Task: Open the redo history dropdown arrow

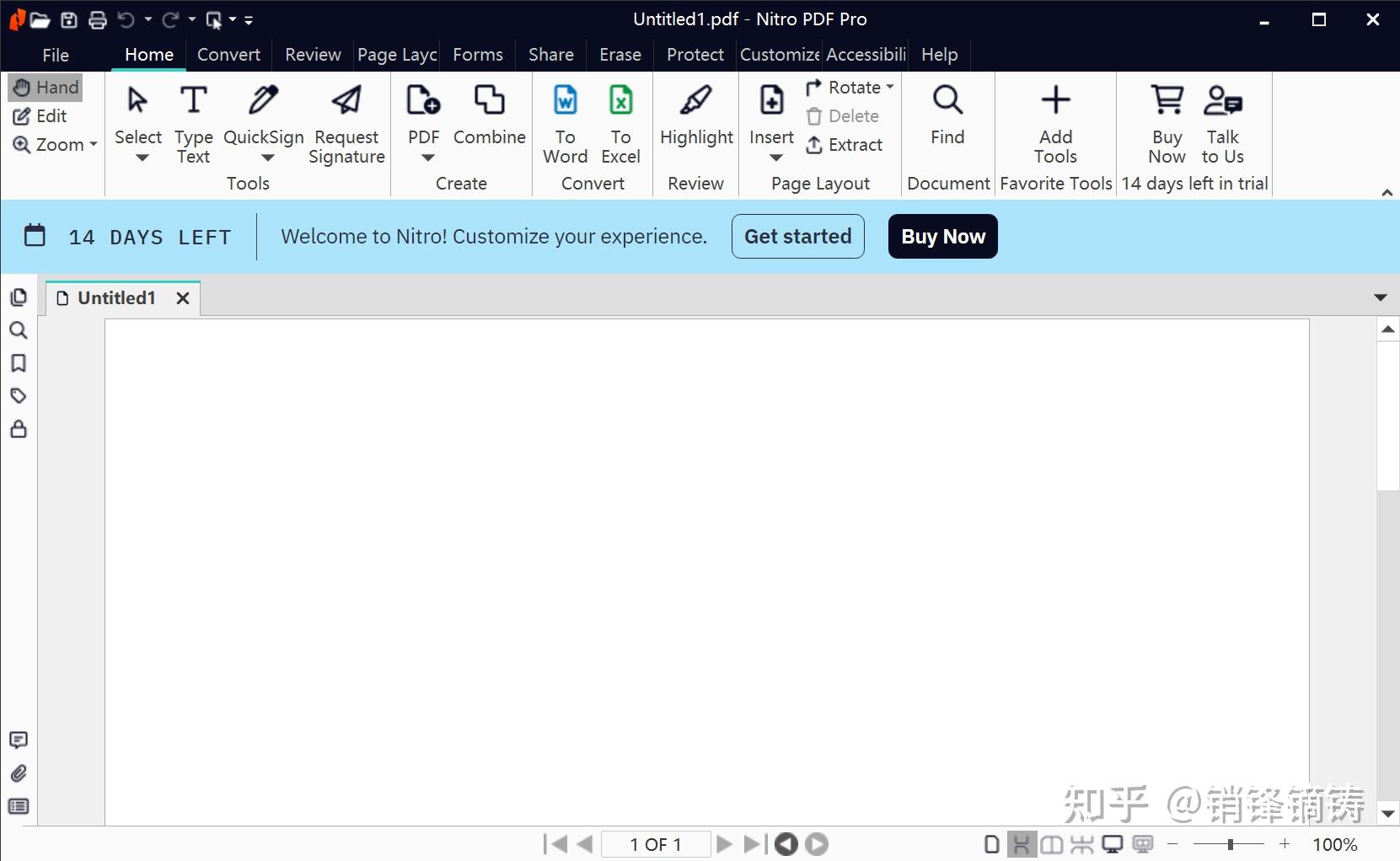Action: tap(192, 19)
